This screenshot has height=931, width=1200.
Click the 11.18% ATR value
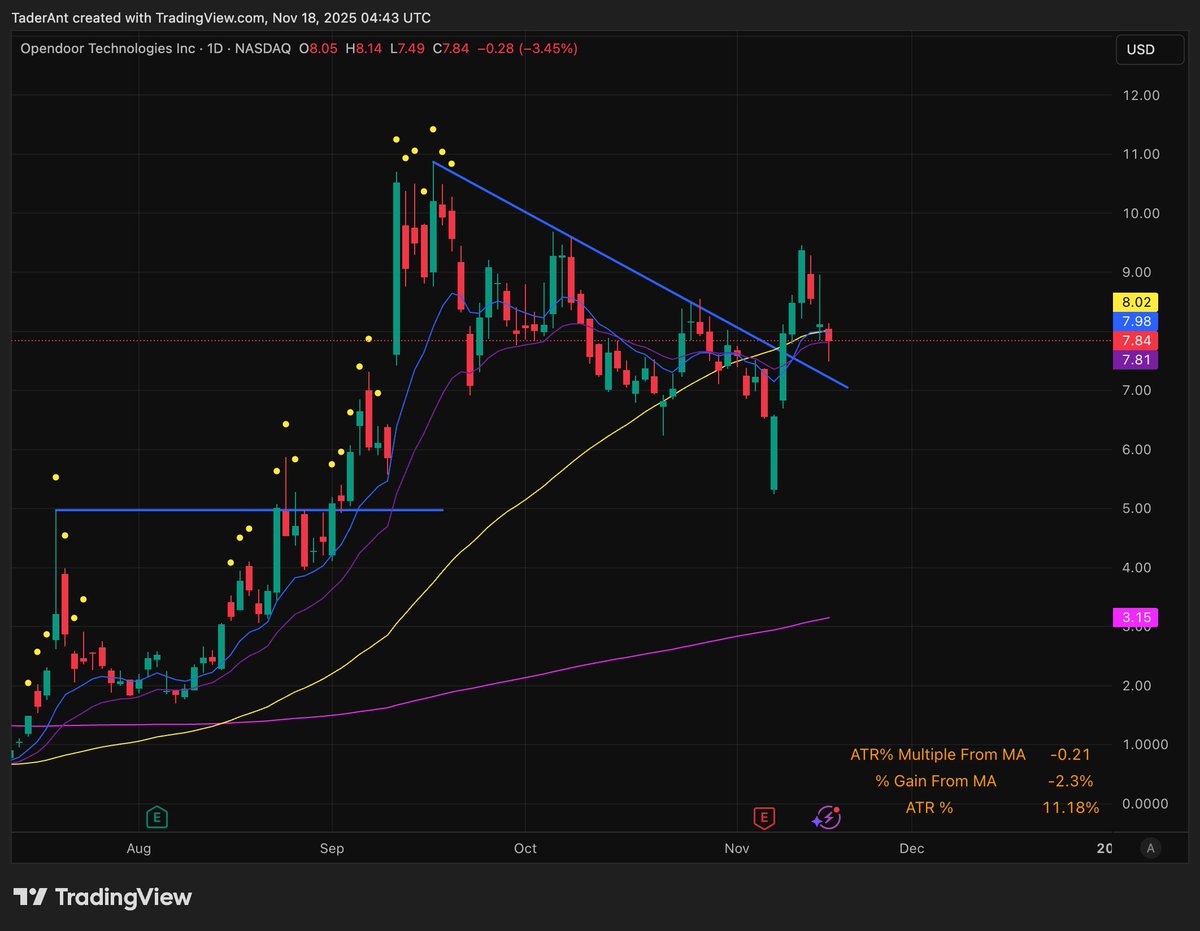(x=1070, y=807)
